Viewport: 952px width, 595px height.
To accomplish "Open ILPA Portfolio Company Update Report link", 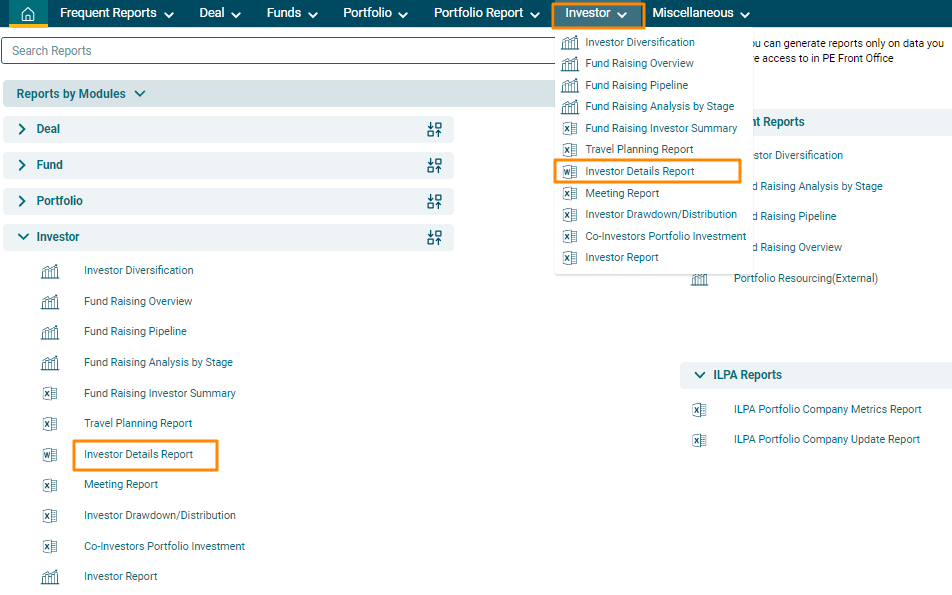I will point(826,440).
